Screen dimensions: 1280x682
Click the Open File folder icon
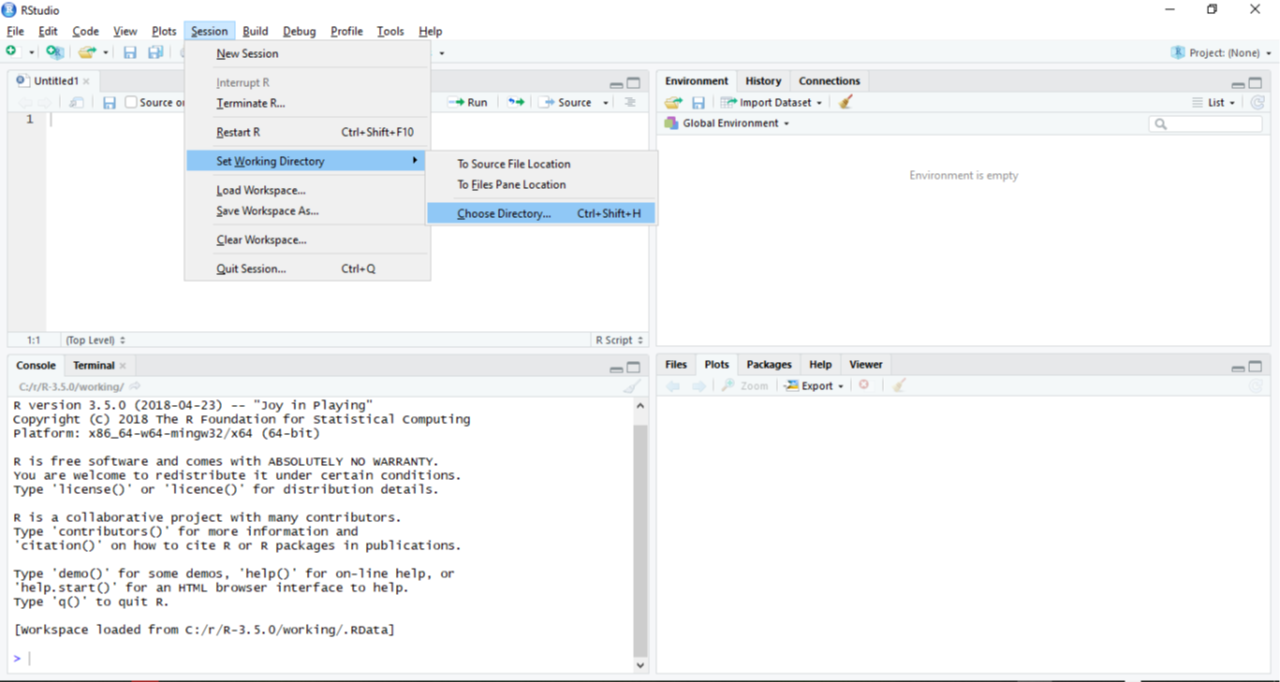click(87, 52)
